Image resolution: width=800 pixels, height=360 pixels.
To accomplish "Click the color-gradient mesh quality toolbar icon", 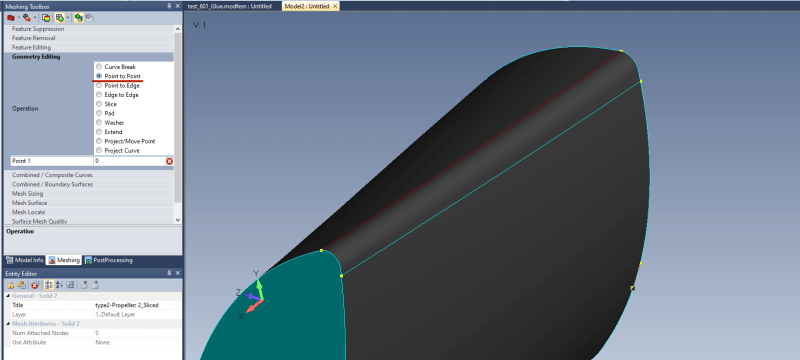I will tap(46, 18).
